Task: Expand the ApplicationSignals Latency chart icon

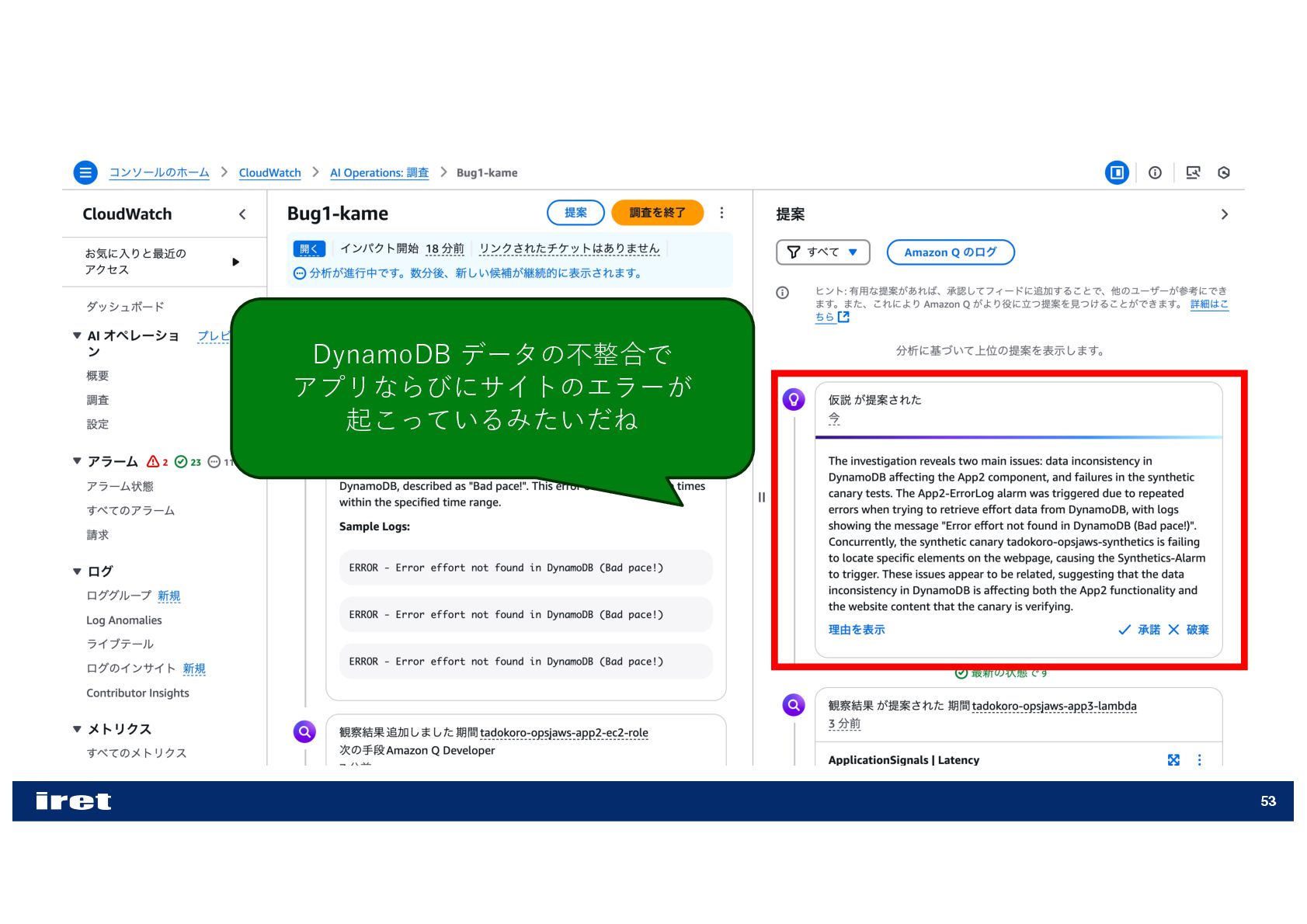Action: 1173,760
